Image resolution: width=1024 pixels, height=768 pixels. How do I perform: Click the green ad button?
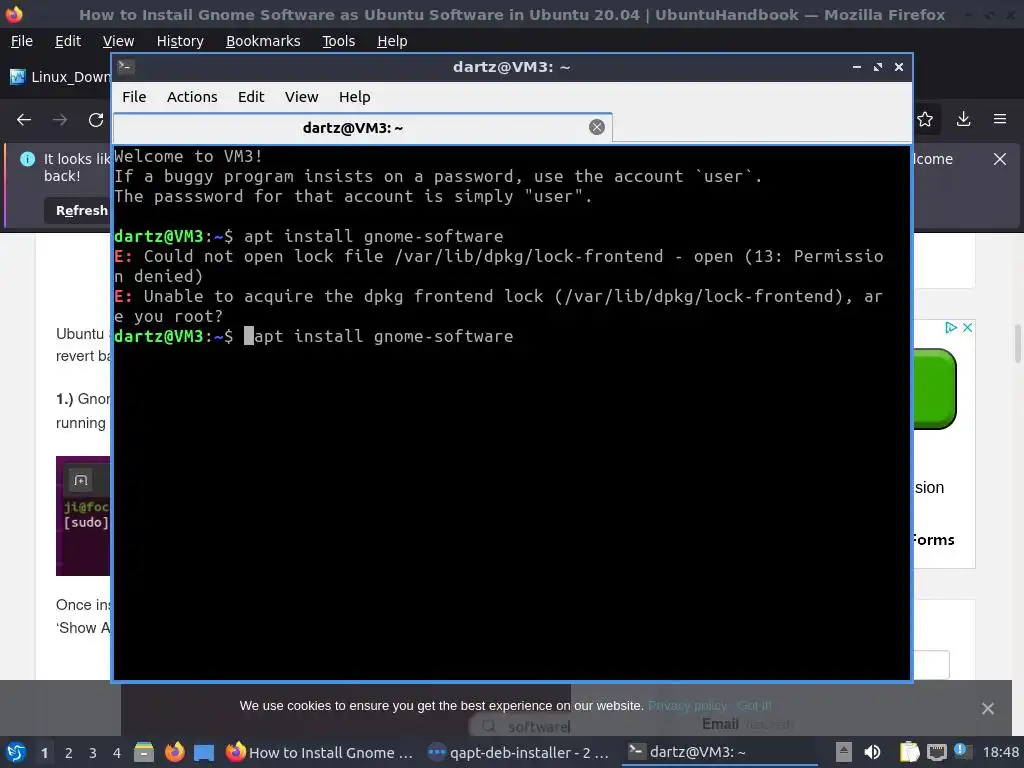935,389
